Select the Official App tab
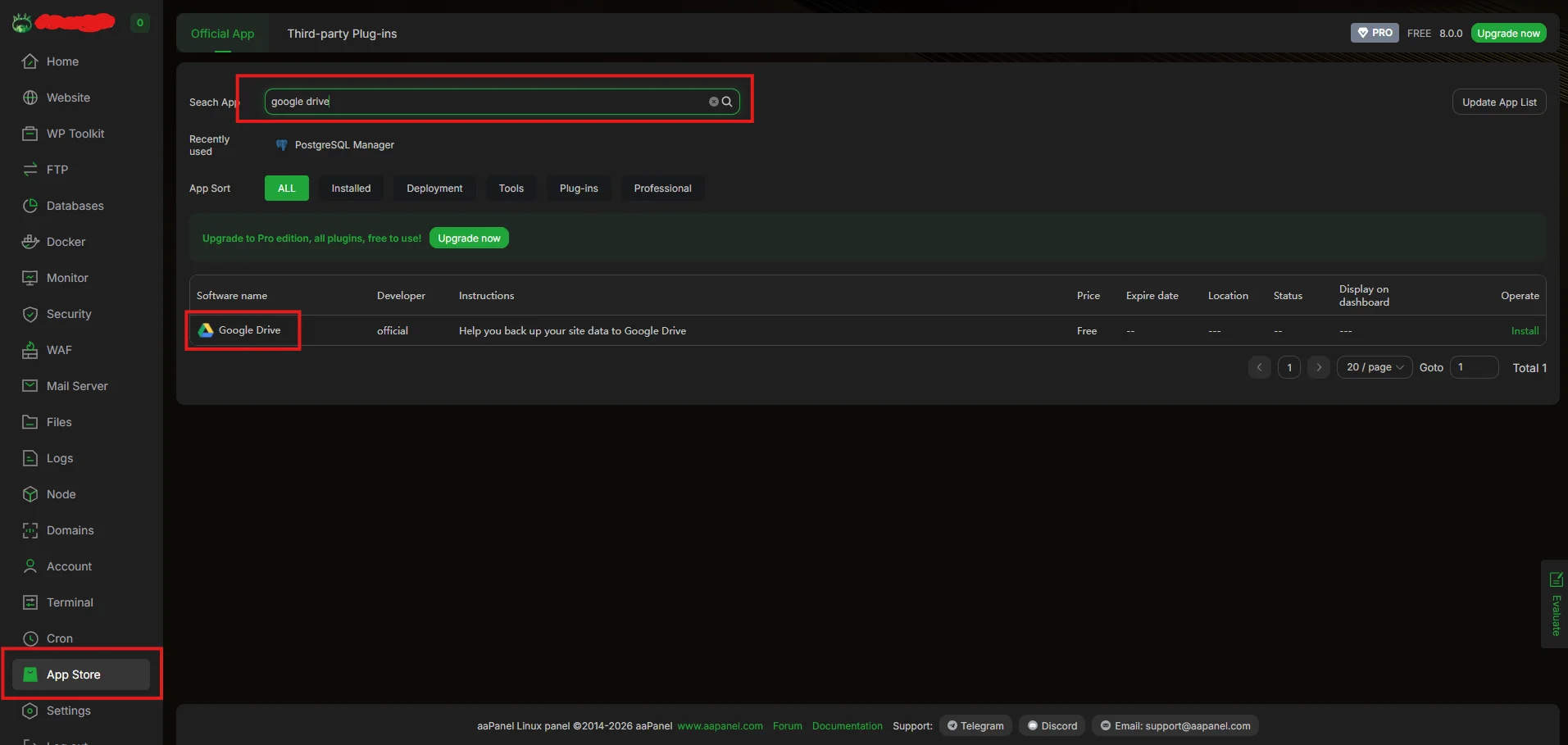 [x=222, y=34]
